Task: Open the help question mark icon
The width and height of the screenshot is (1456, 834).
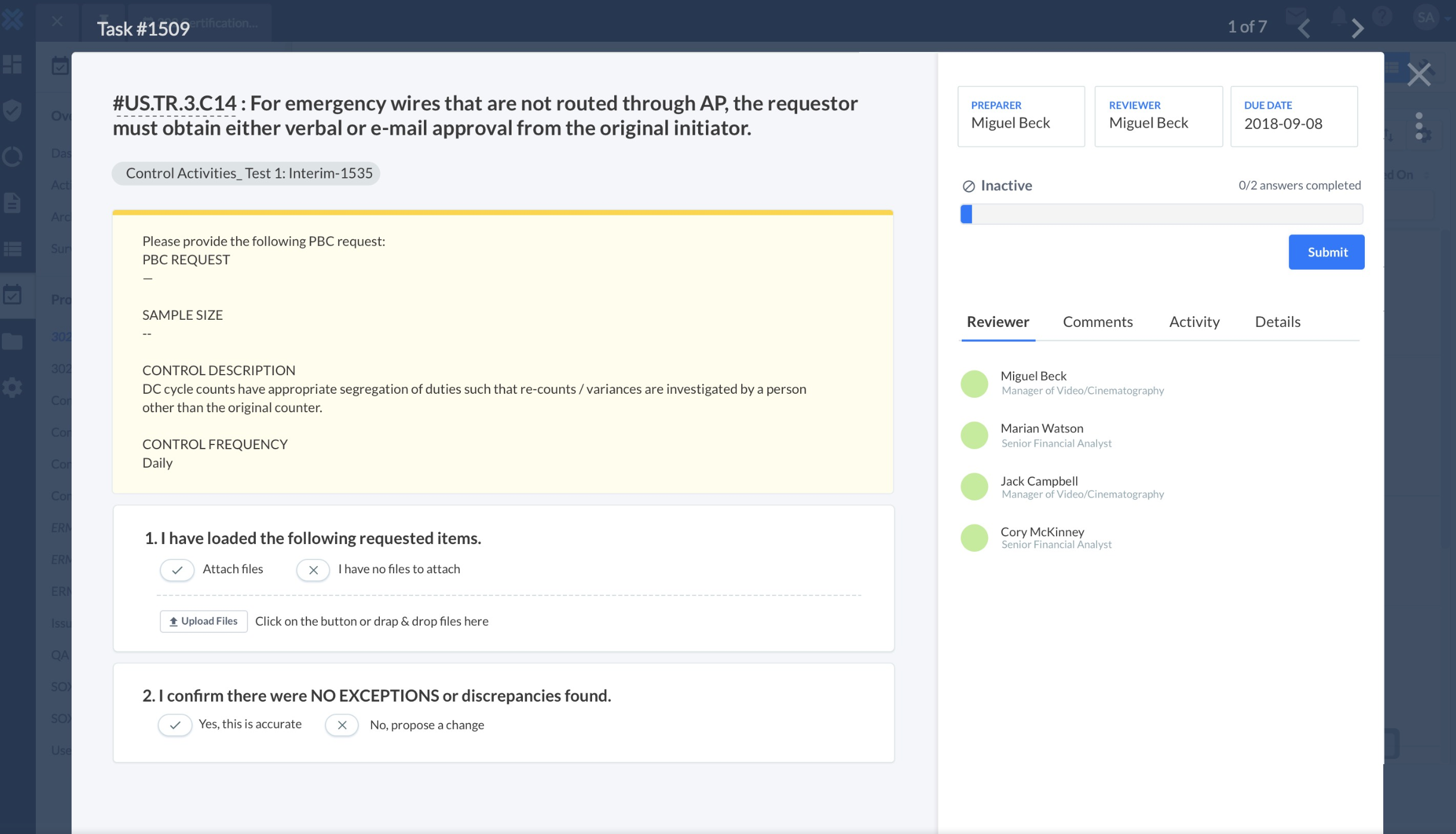Action: pyautogui.click(x=1381, y=18)
